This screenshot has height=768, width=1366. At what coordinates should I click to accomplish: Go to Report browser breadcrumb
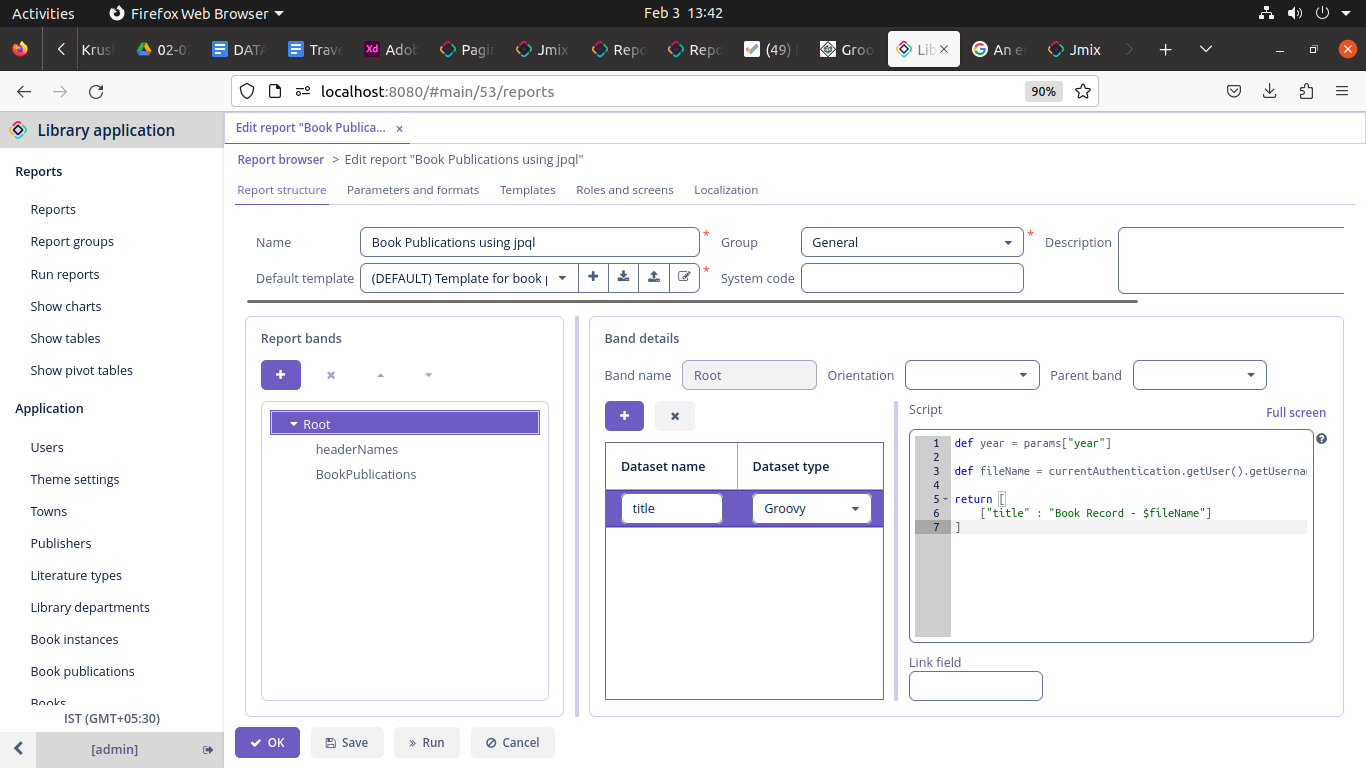281,159
